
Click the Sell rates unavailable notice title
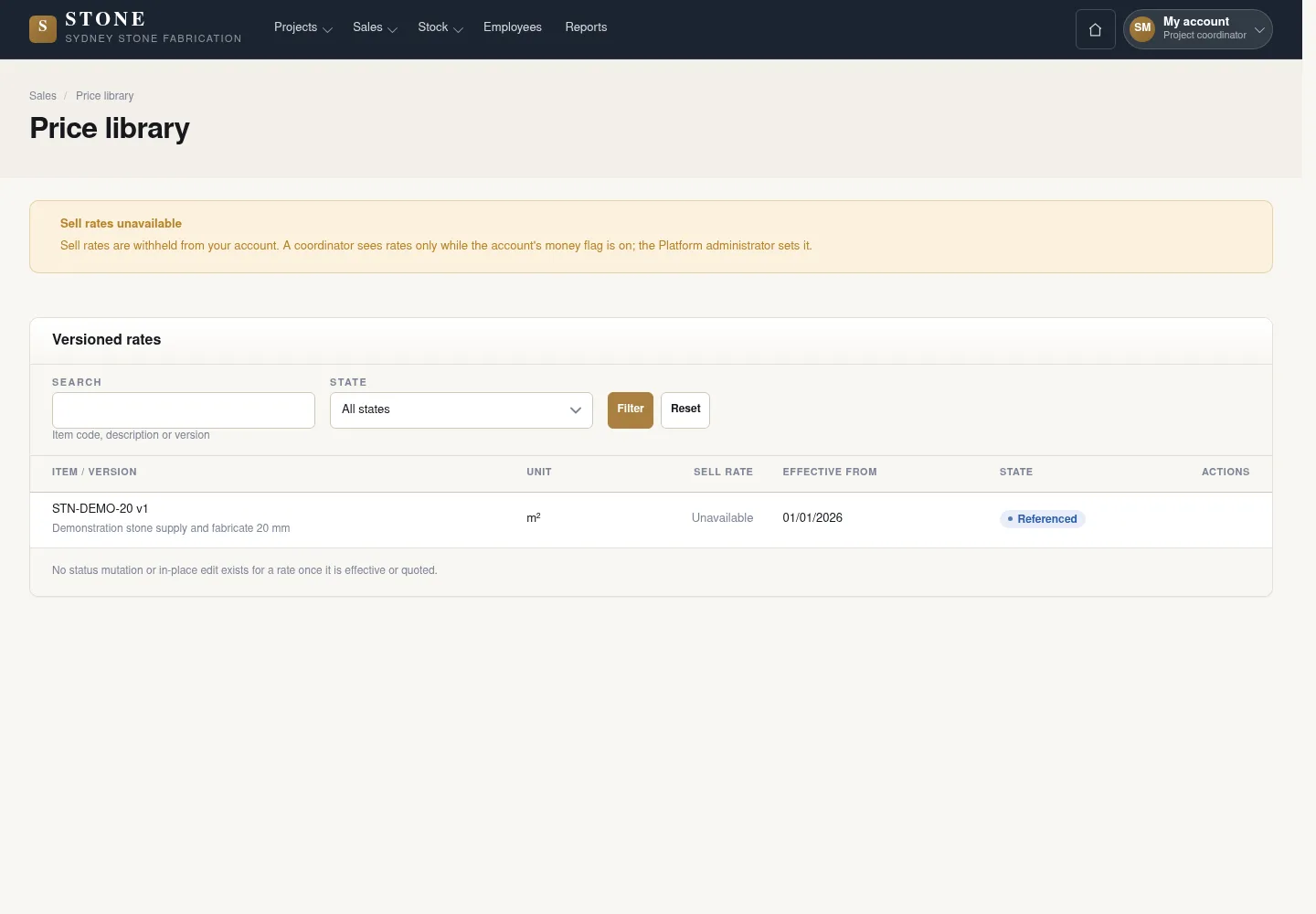(x=121, y=224)
